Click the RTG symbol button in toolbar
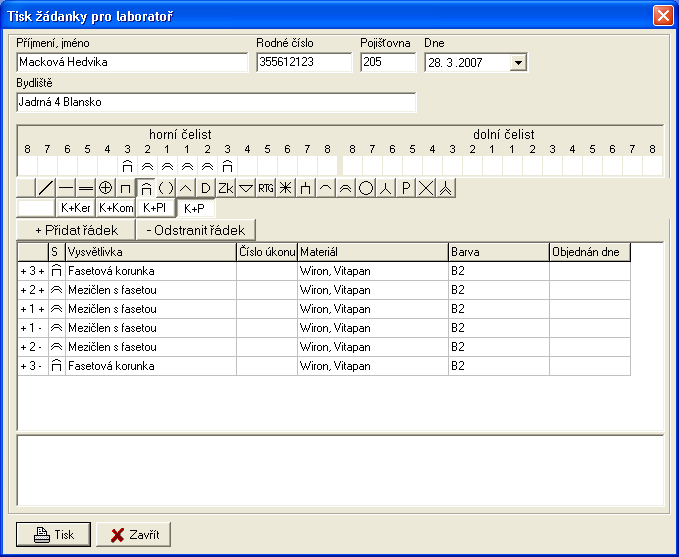The width and height of the screenshot is (679, 557). (266, 188)
